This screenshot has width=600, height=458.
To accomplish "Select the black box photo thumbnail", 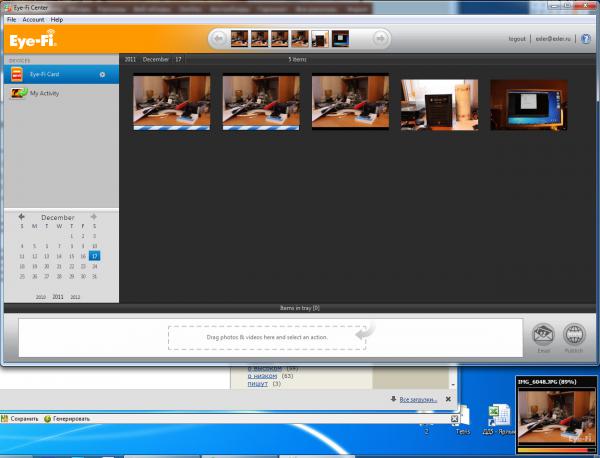I will pos(439,104).
